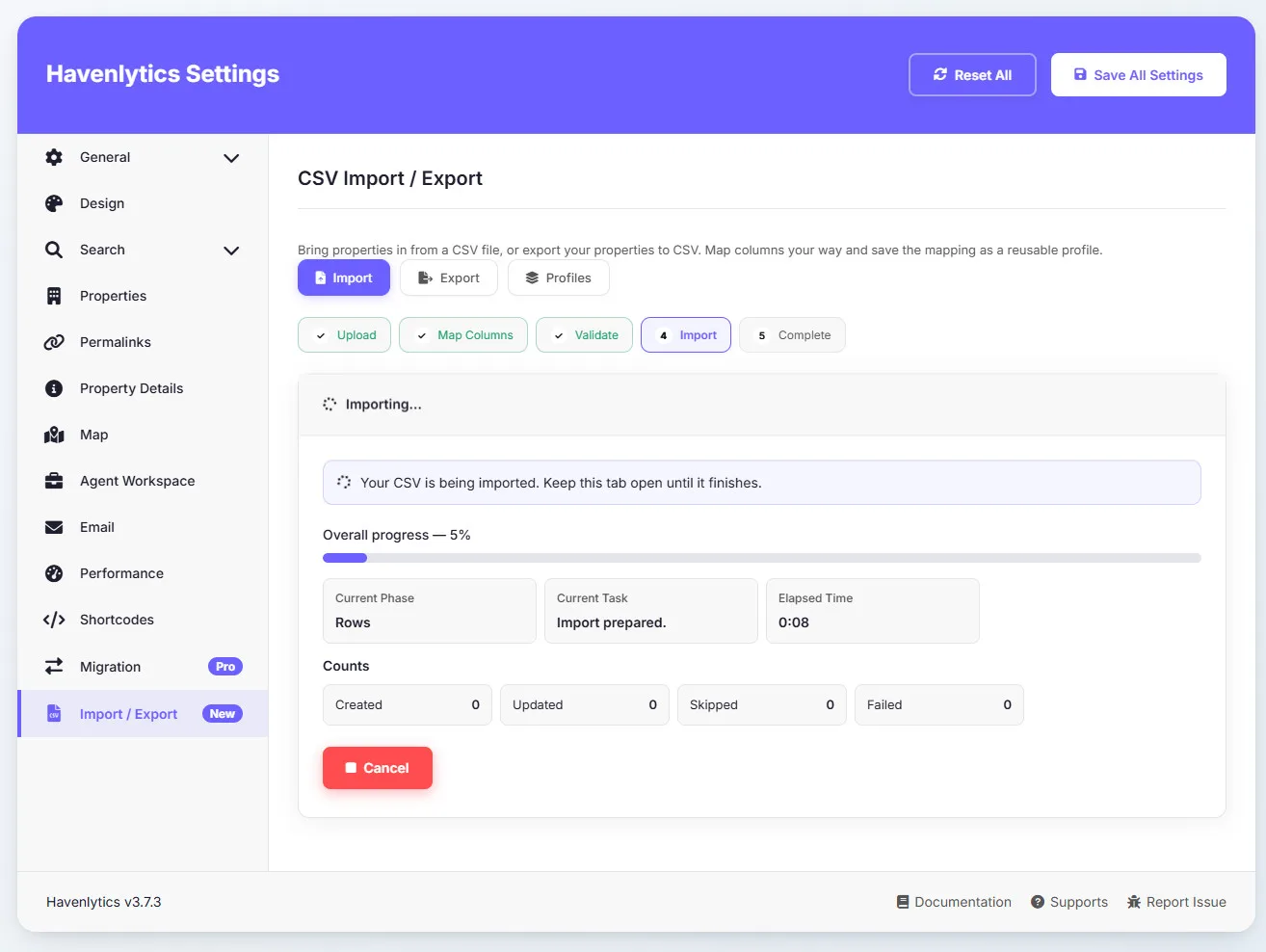
Task: Switch to the Export tab
Action: [449, 278]
